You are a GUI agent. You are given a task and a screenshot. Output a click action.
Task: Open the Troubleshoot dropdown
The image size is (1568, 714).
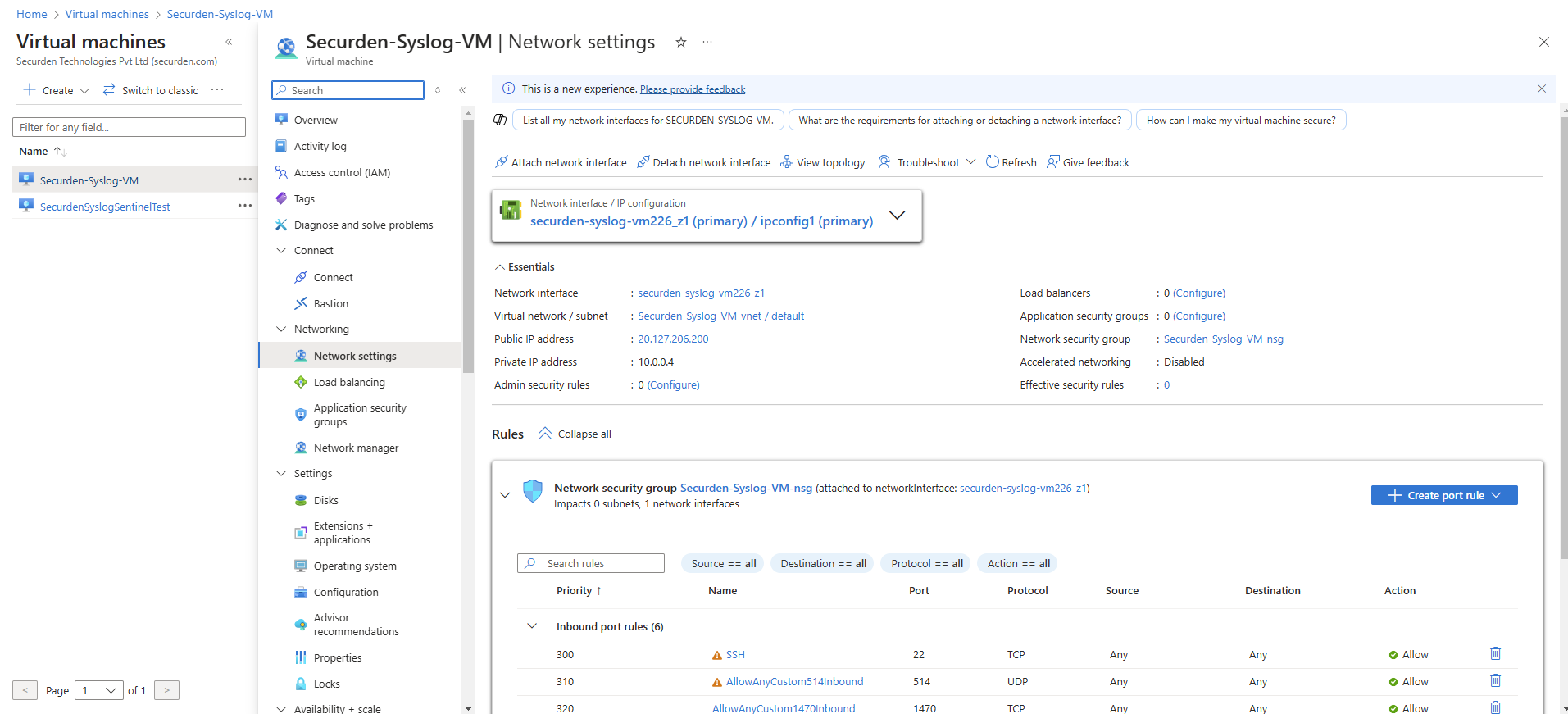[x=927, y=162]
